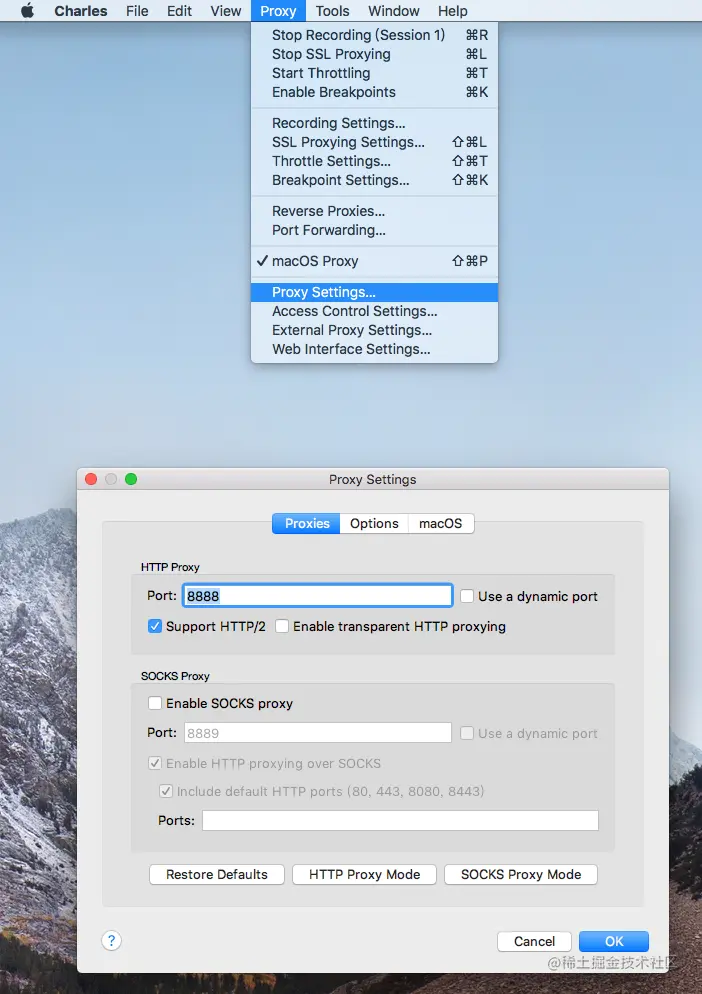Open Recording Settings...
This screenshot has height=994, width=702.
pyautogui.click(x=374, y=123)
